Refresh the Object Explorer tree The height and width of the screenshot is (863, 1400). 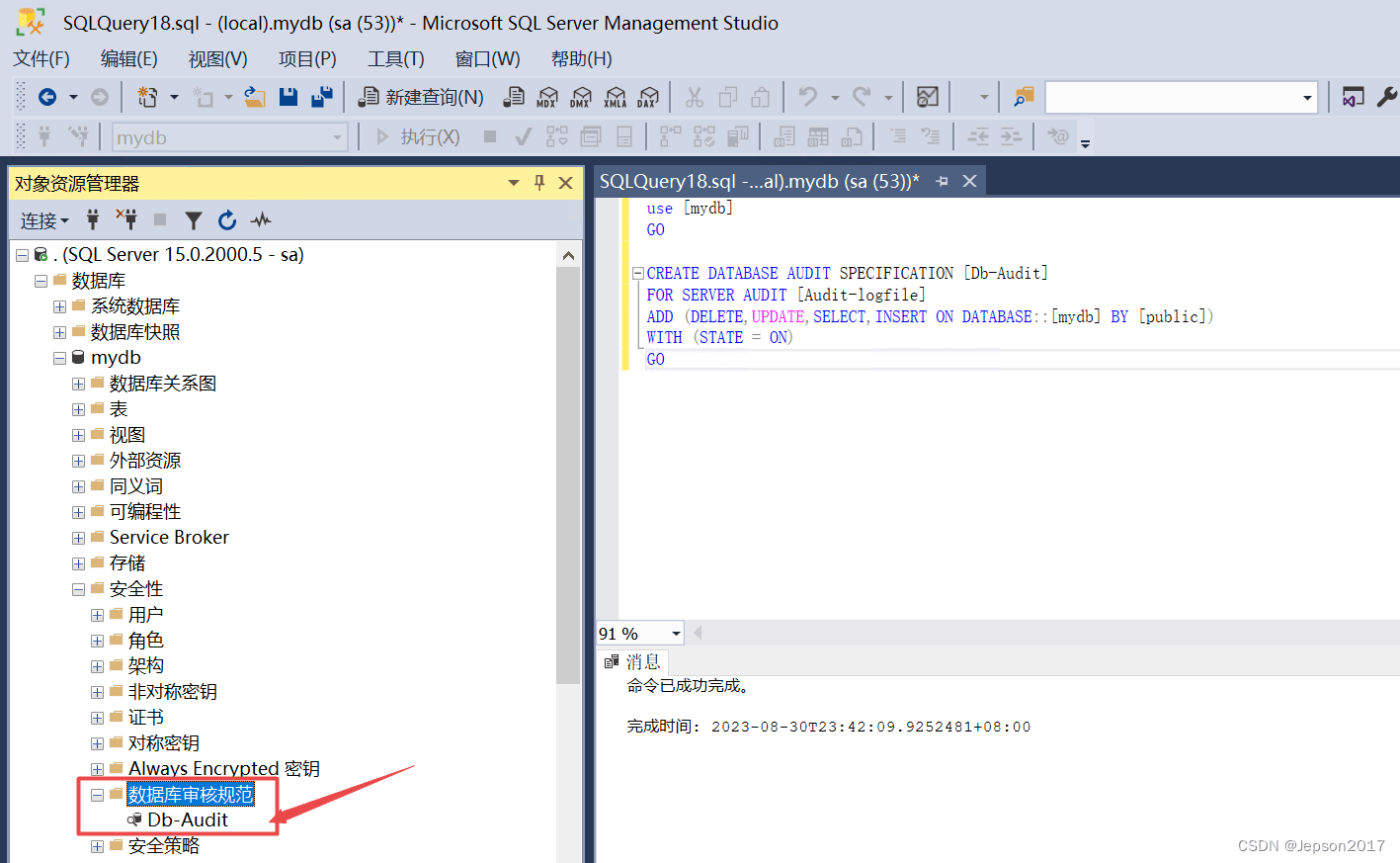click(227, 219)
